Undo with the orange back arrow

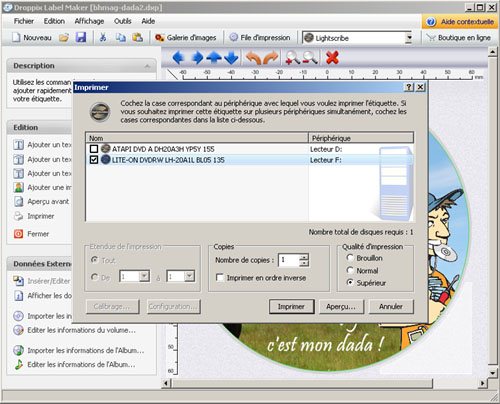click(253, 58)
